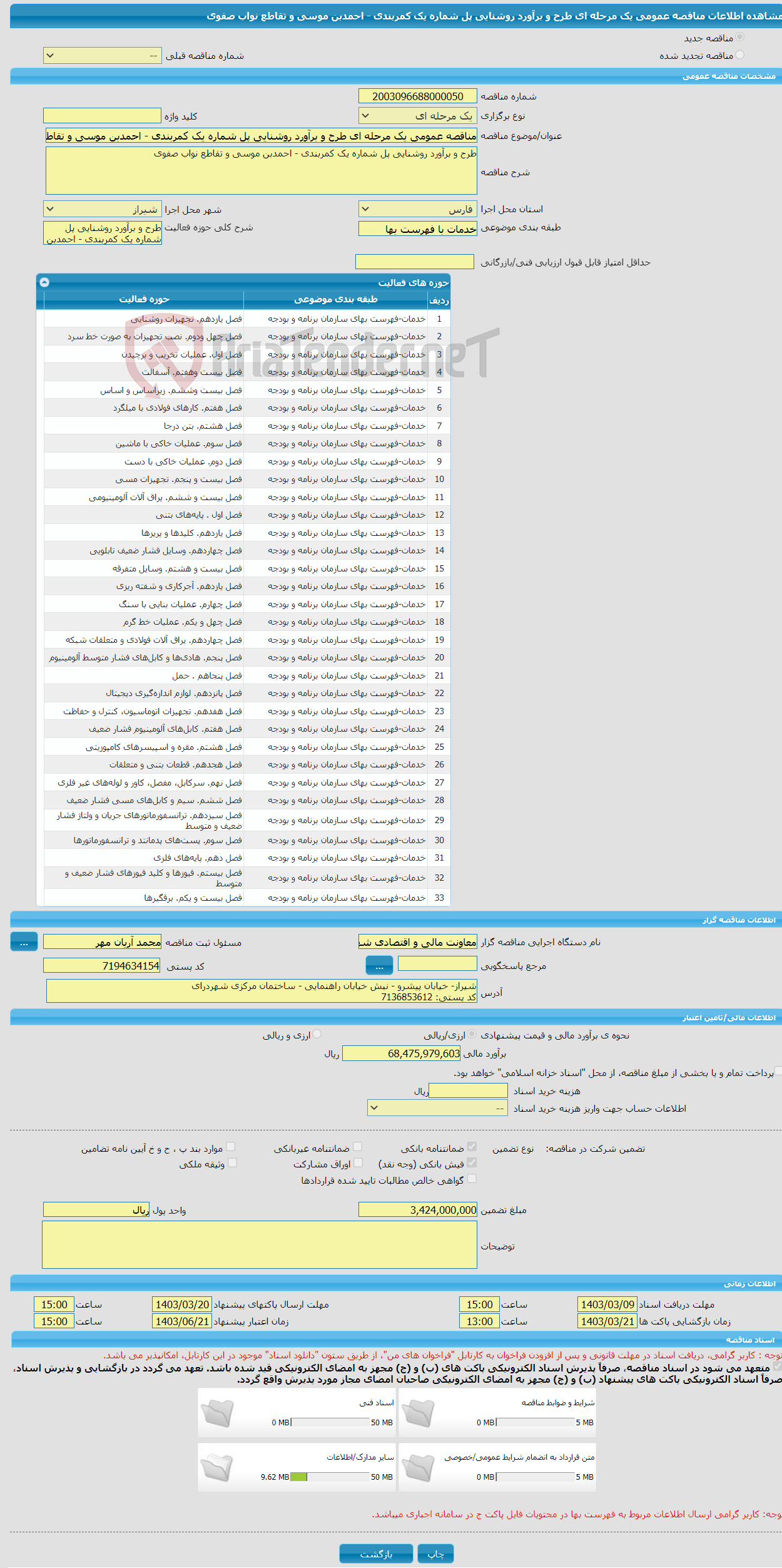
Task: Click the مرجع پاسخگویی input field
Action: coord(437,964)
